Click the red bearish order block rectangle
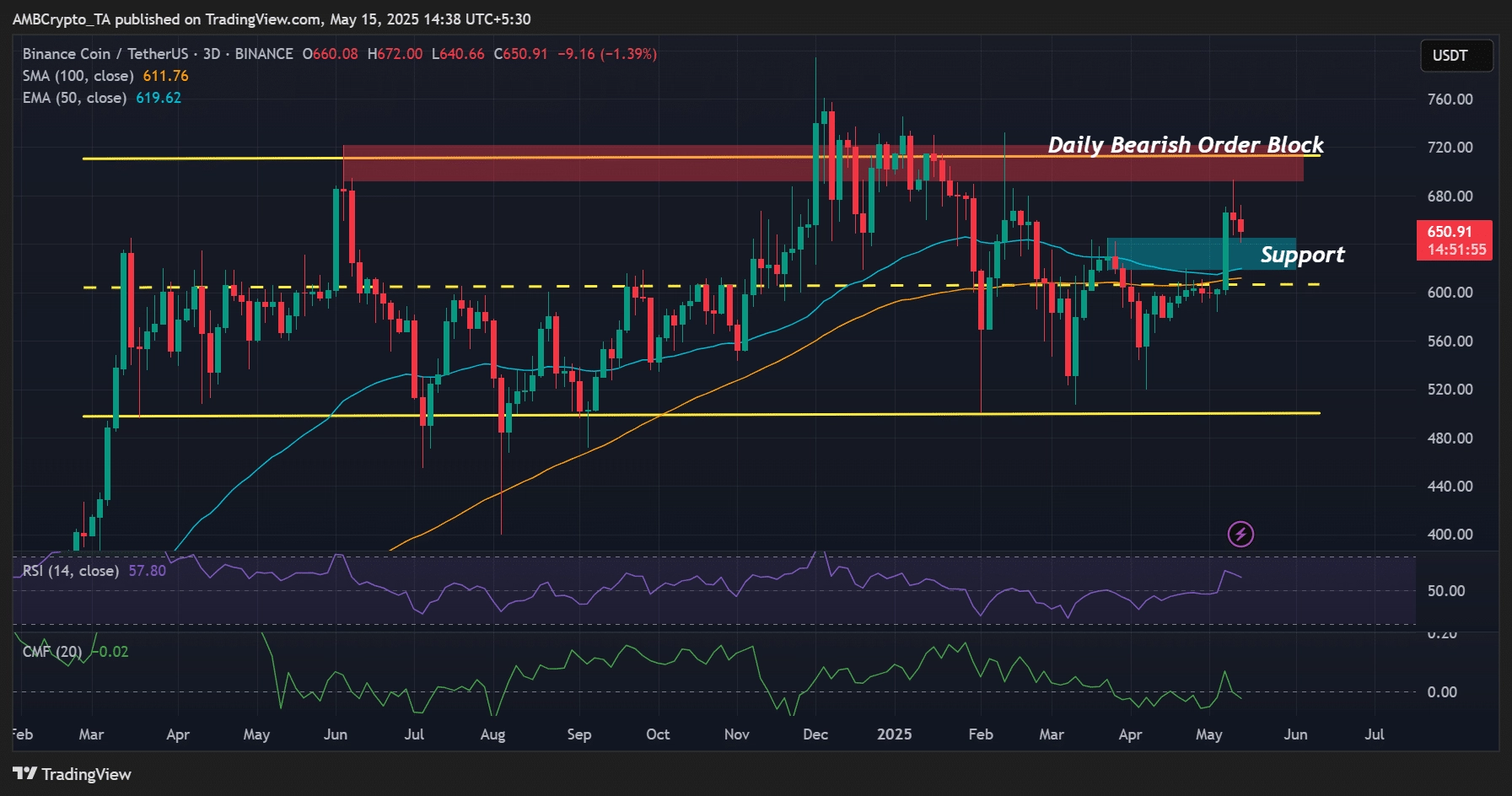 coord(823,164)
